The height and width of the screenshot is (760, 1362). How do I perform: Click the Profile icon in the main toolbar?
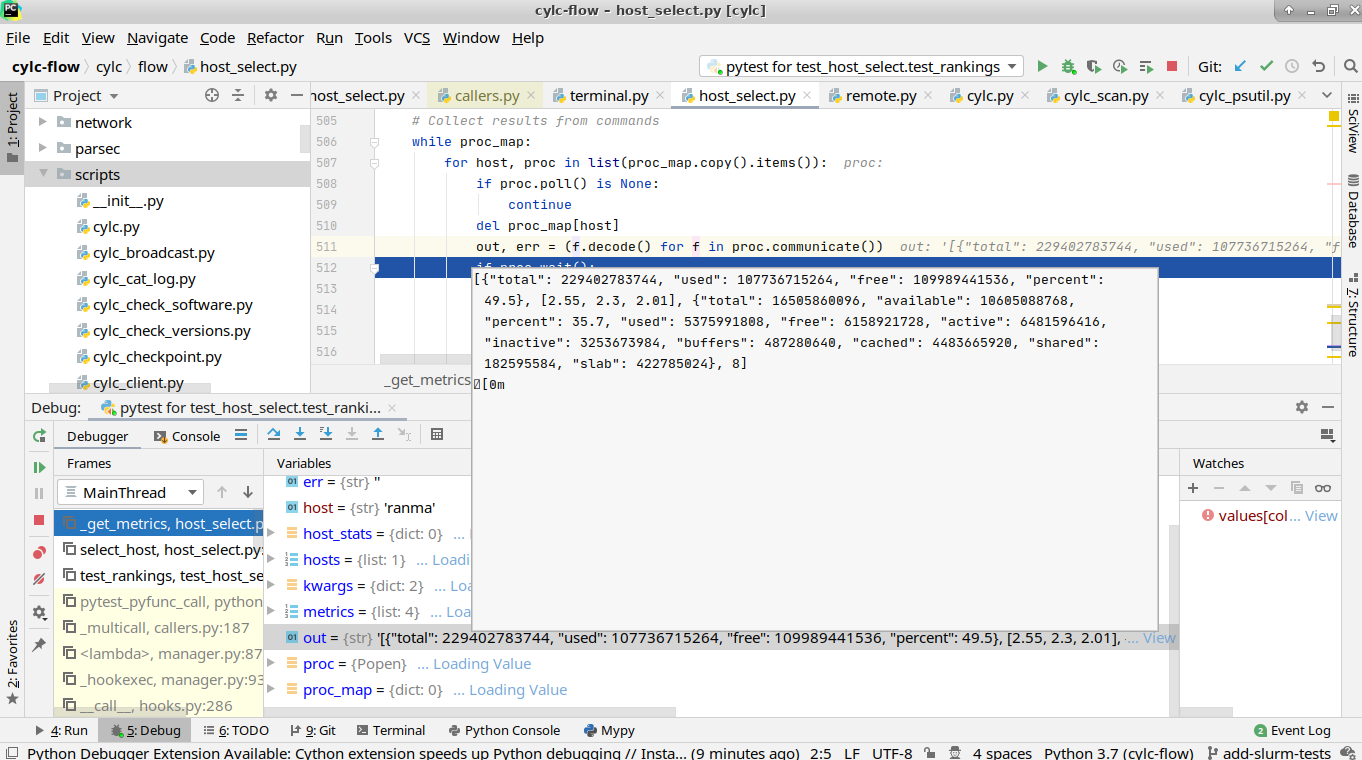coord(1120,66)
